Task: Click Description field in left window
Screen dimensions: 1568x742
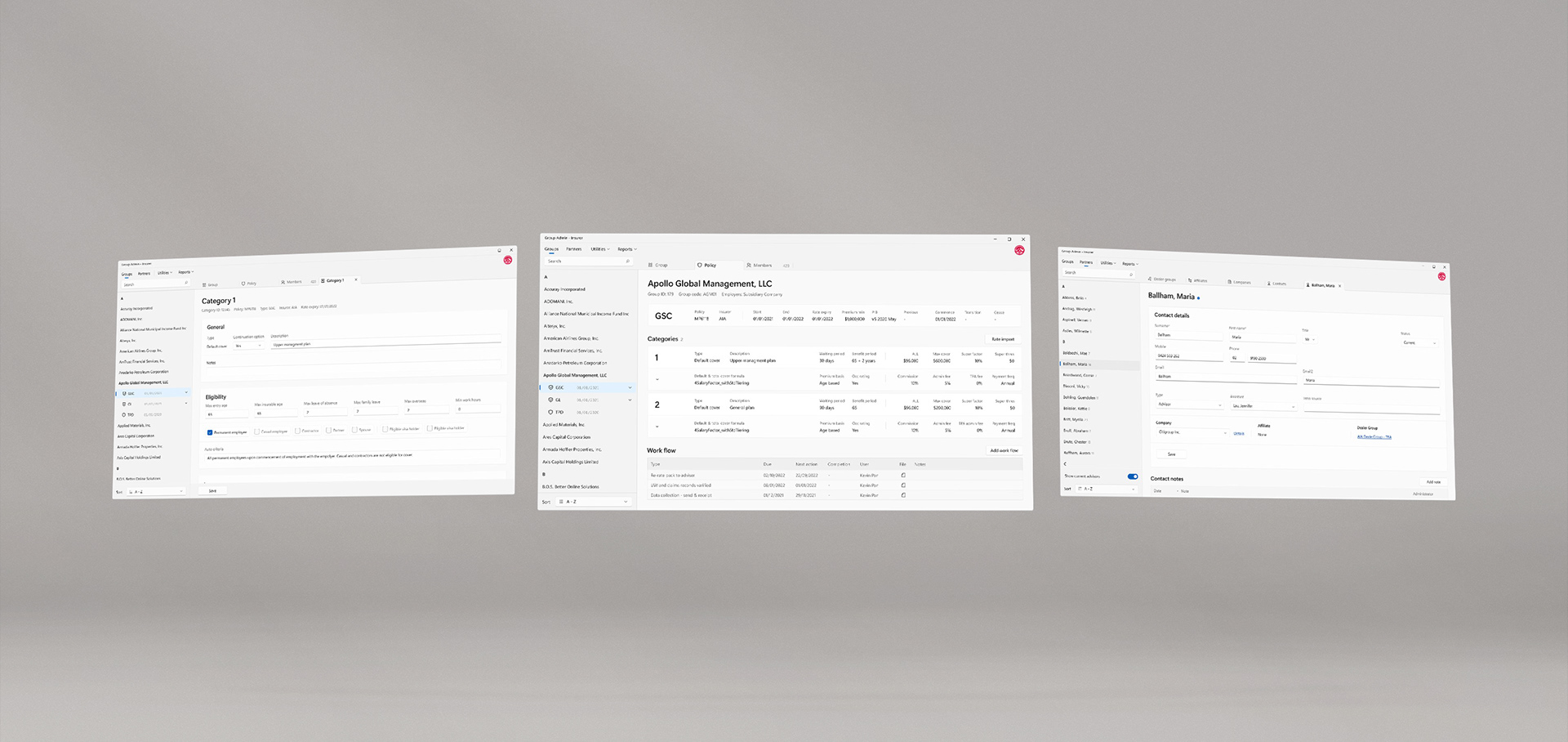Action: 385,342
